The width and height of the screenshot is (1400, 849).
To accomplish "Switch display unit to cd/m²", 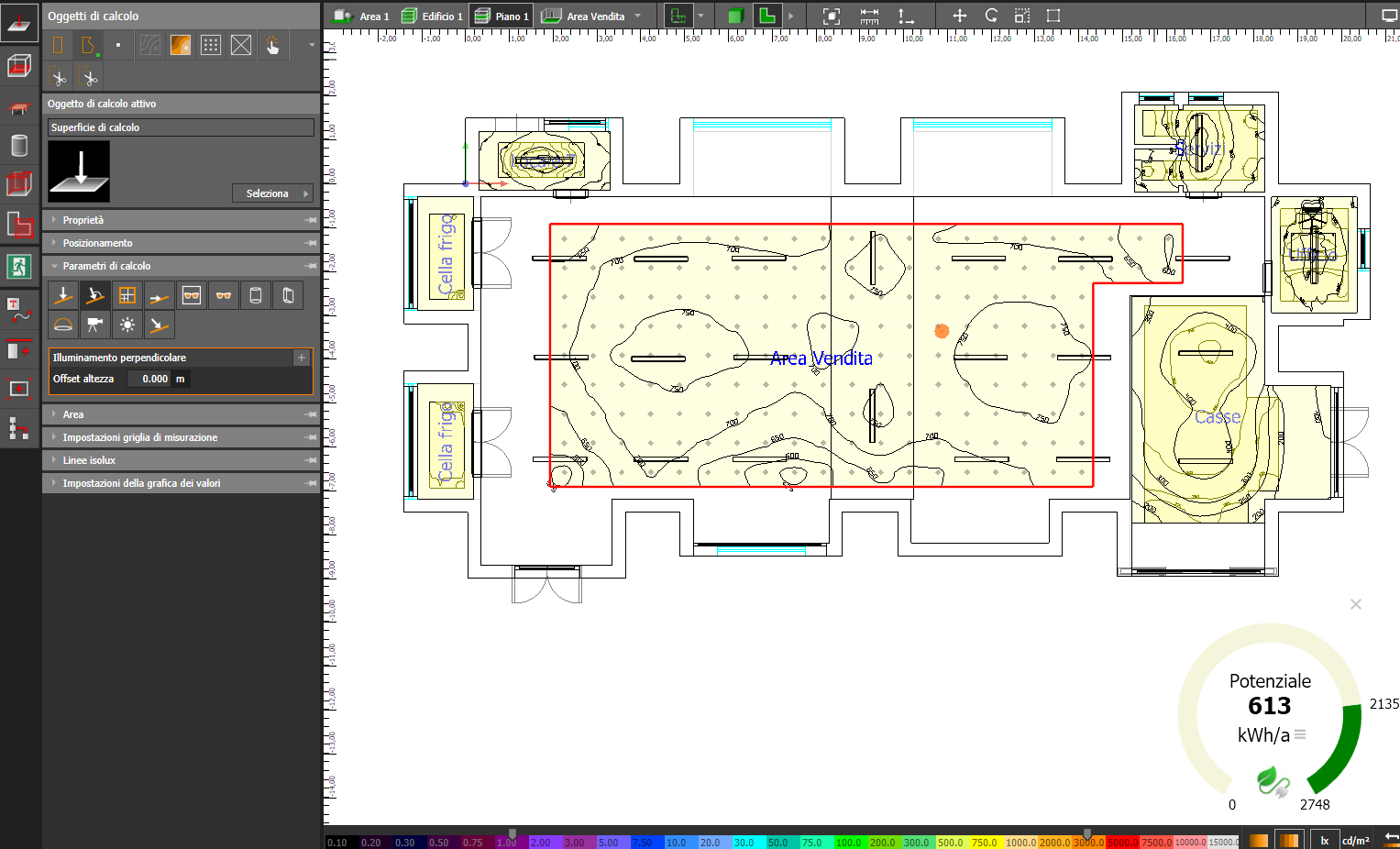I will point(1355,840).
